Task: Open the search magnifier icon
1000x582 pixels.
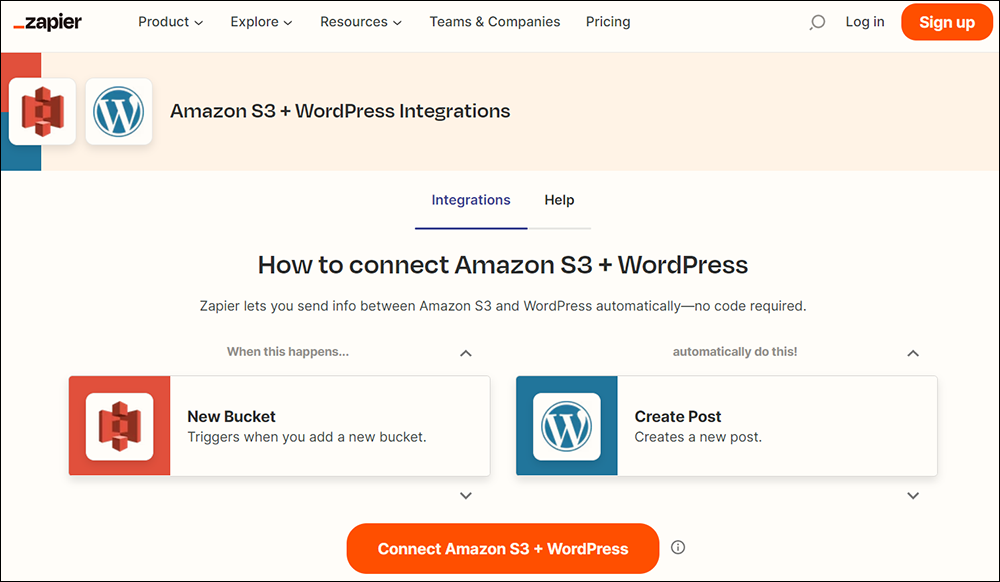Action: tap(817, 22)
